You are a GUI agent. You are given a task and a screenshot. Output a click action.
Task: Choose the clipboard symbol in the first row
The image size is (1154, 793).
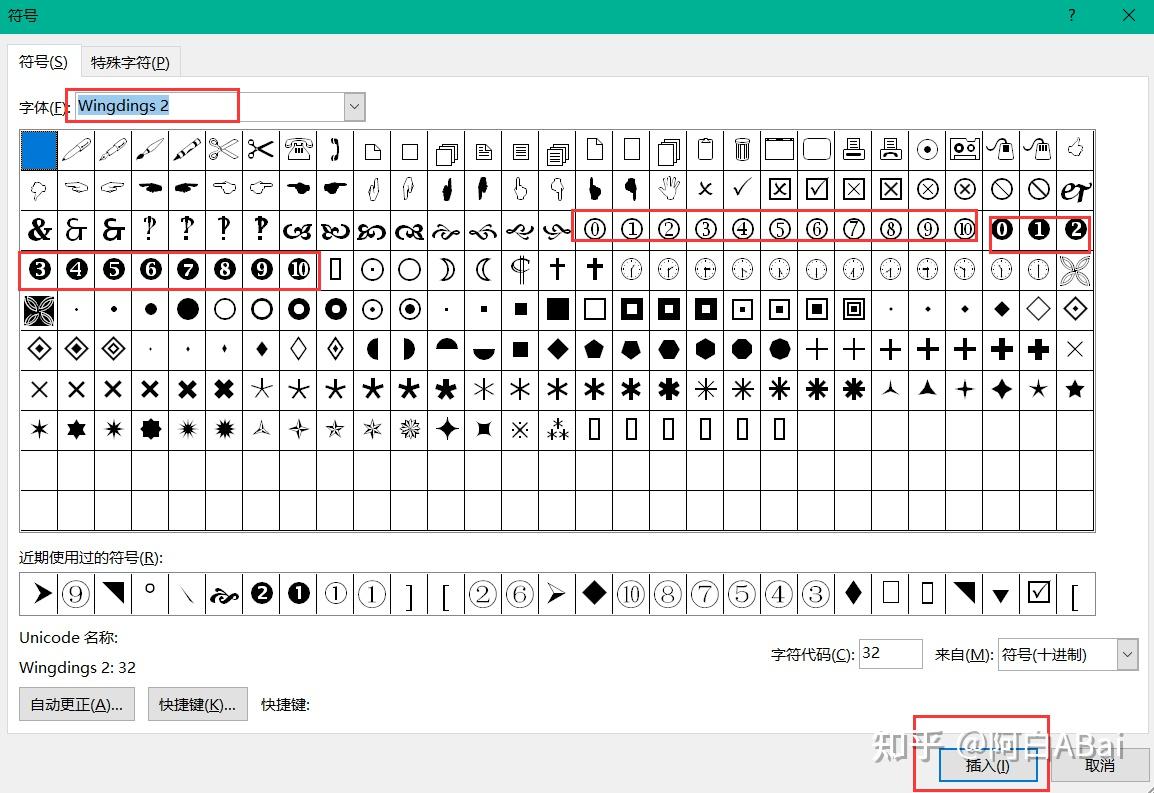(x=705, y=150)
